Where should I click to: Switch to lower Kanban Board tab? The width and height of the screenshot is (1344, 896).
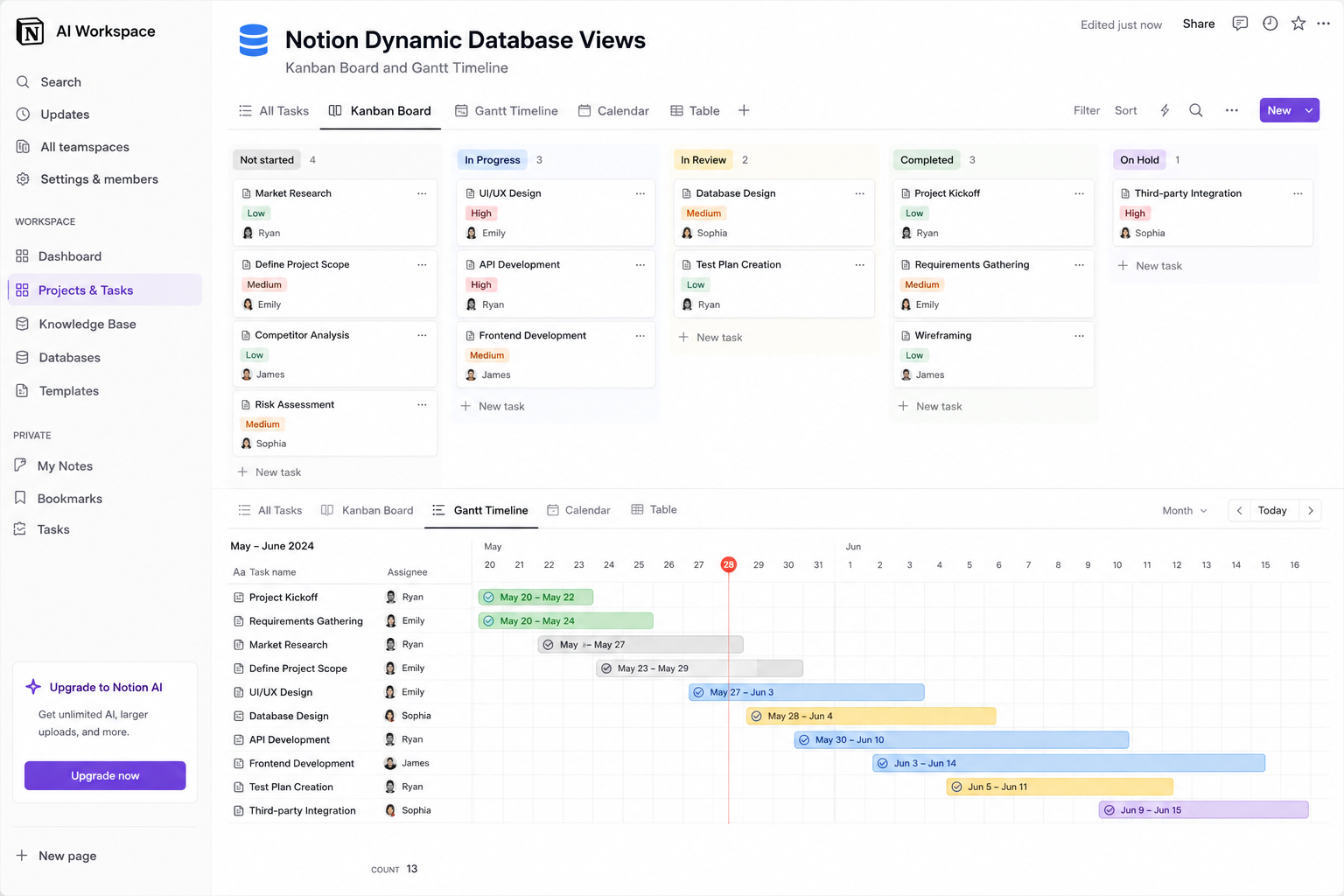(367, 511)
